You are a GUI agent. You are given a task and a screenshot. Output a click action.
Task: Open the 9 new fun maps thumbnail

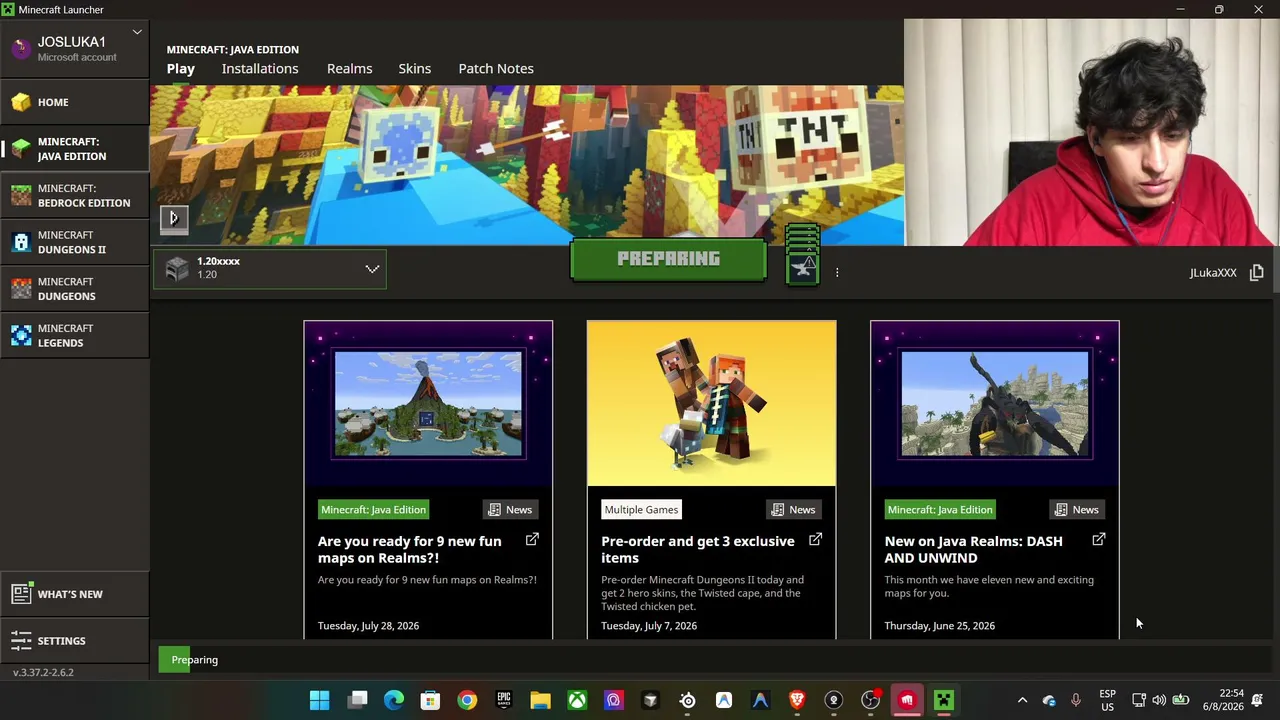click(428, 404)
